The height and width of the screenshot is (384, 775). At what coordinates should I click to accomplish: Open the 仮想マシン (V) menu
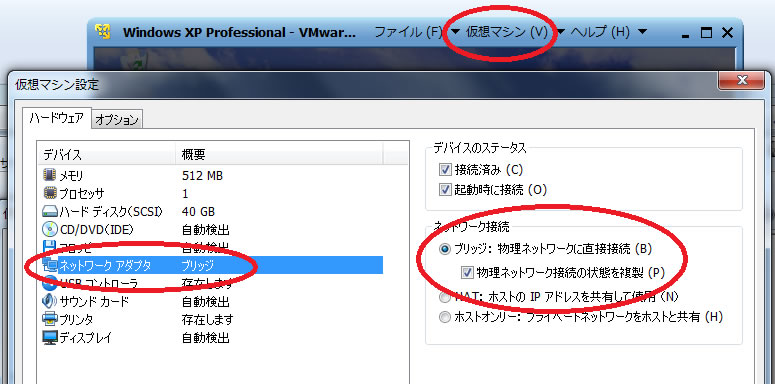(x=508, y=32)
